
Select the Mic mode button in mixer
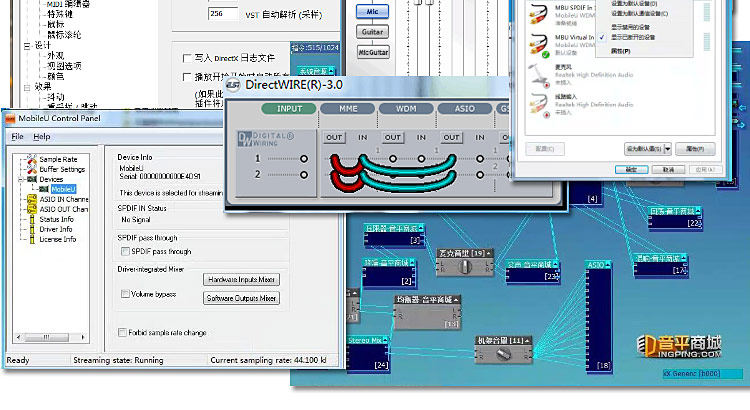tap(372, 12)
